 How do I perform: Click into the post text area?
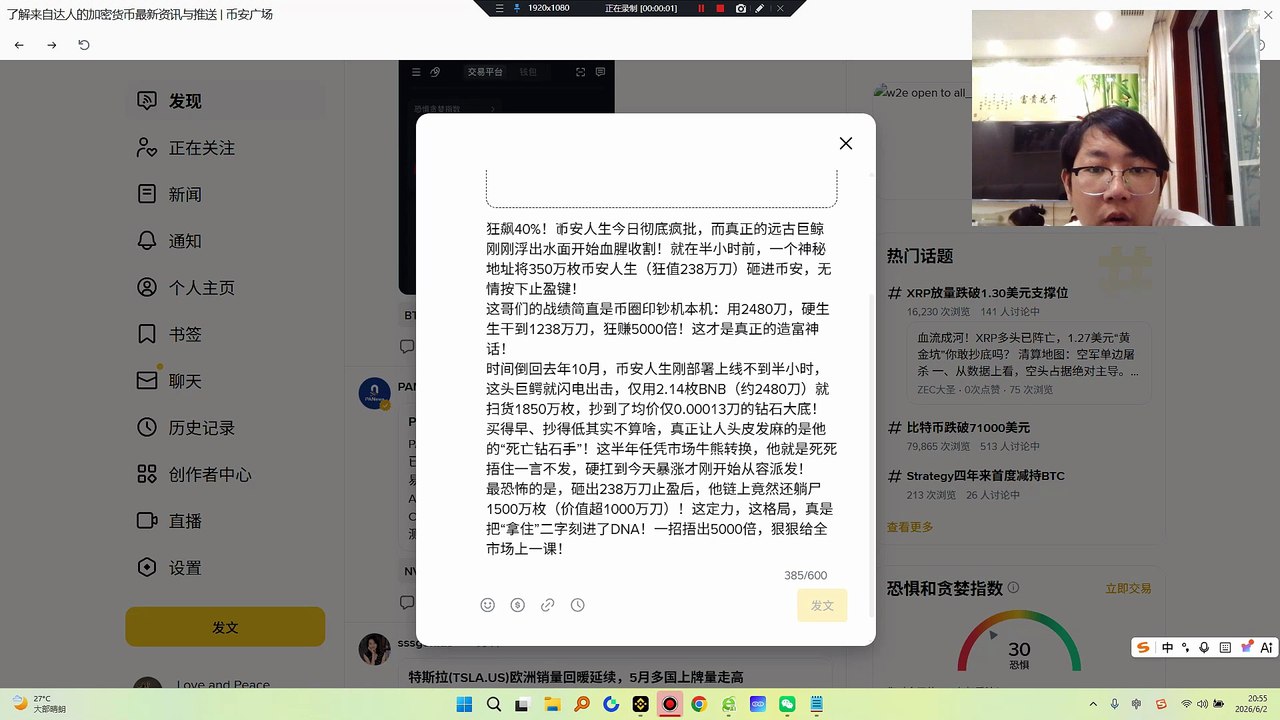[x=661, y=388]
